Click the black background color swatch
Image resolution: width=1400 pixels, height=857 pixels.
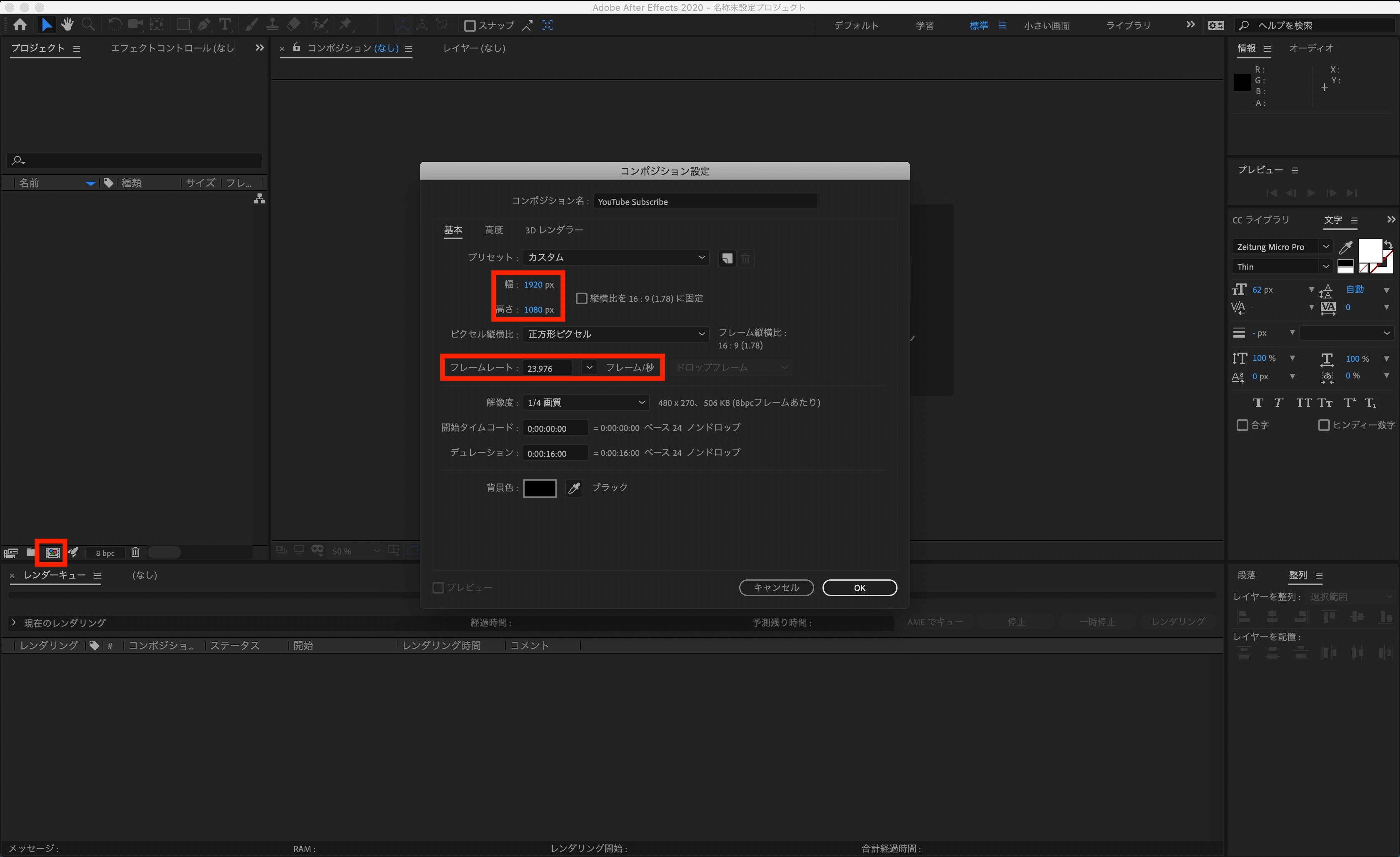point(539,488)
